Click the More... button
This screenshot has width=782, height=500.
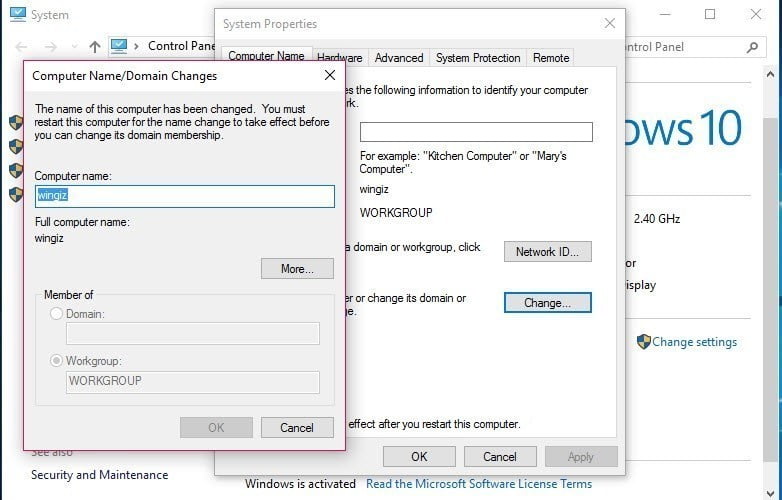(x=297, y=269)
